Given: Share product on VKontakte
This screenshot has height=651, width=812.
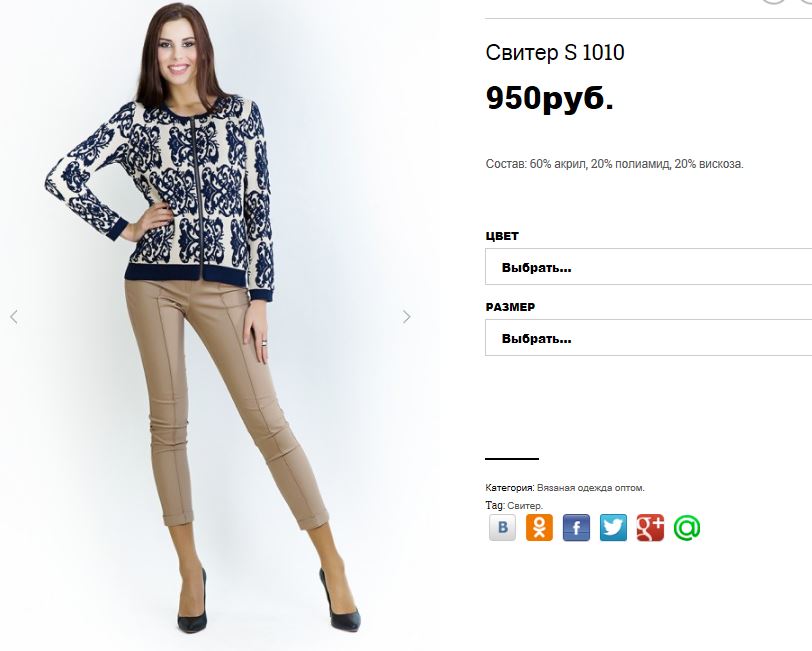Looking at the screenshot, I should pos(502,528).
